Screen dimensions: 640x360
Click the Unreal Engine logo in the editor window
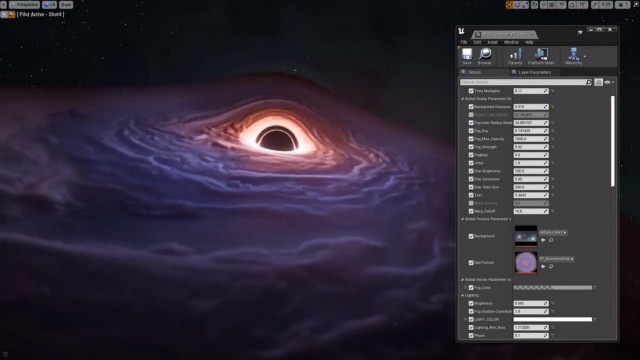(461, 31)
